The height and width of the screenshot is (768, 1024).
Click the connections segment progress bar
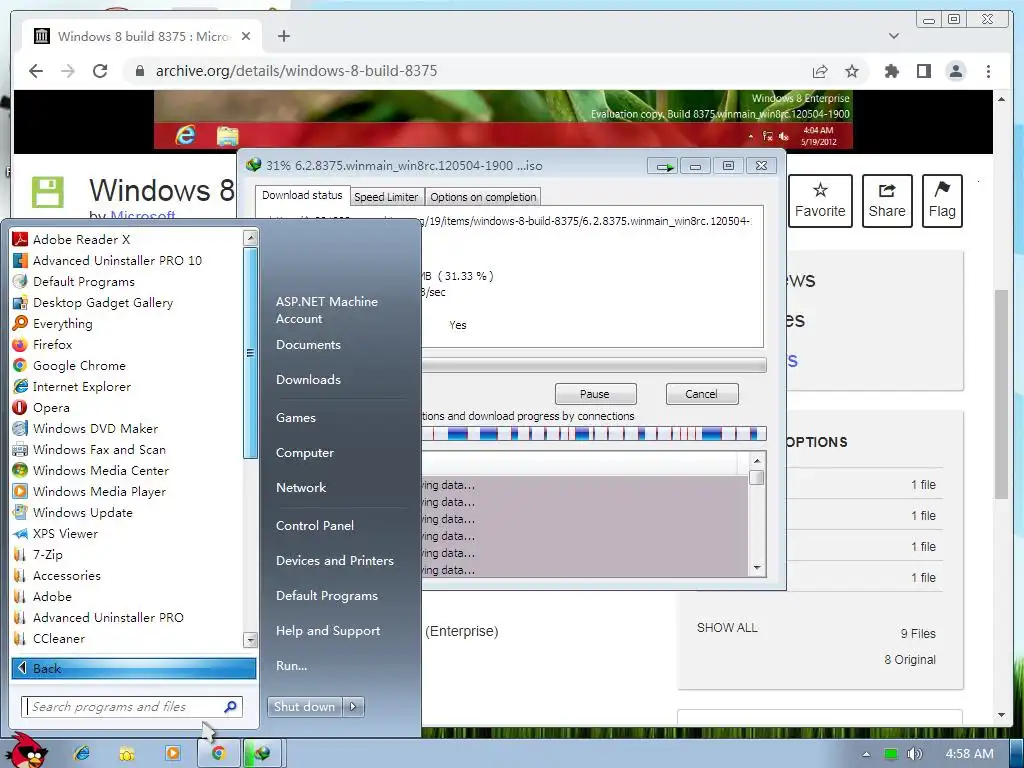coord(593,433)
